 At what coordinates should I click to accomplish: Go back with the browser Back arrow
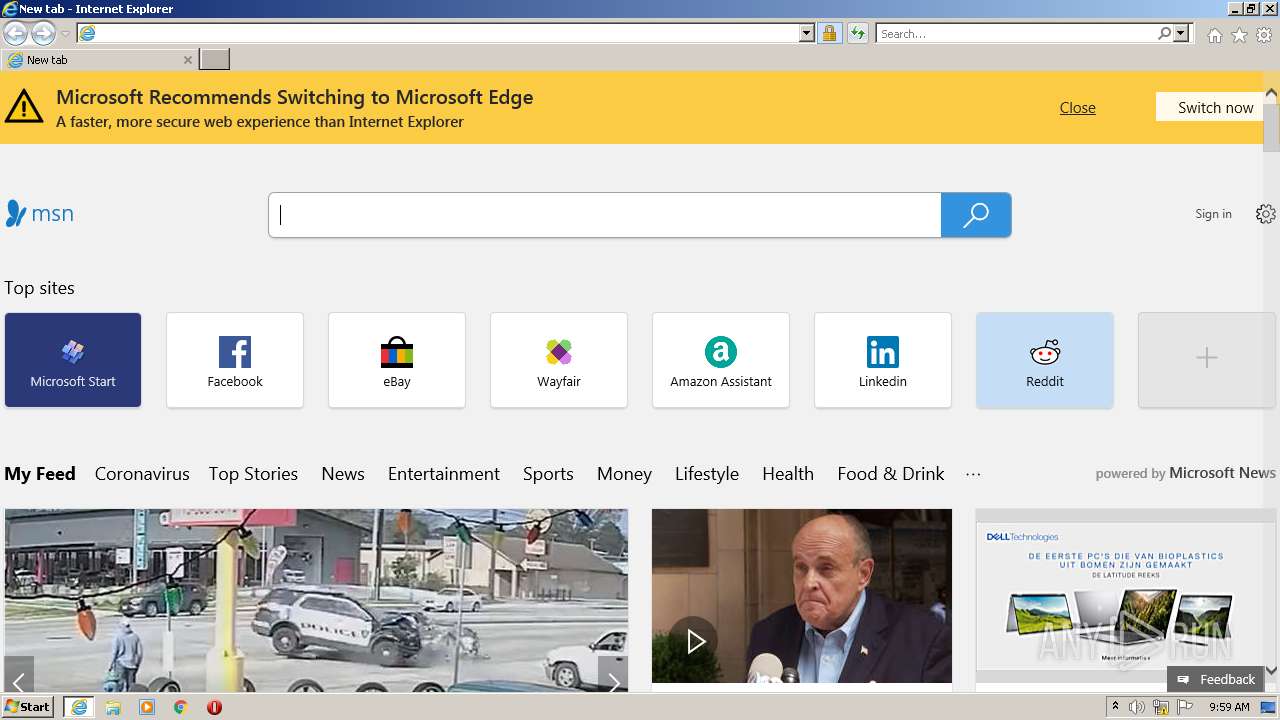click(x=15, y=34)
